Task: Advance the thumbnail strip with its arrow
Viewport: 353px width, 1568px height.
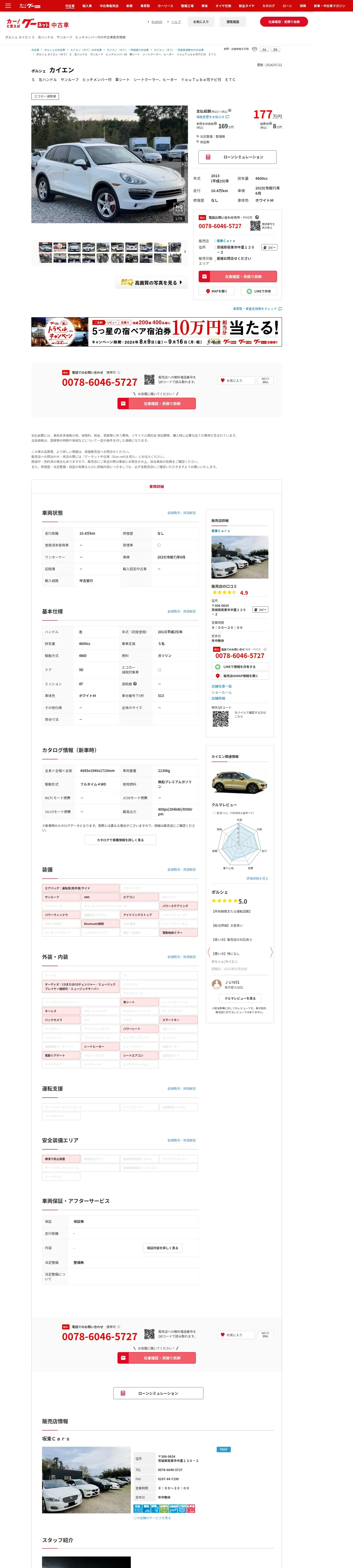Action: 185,251
